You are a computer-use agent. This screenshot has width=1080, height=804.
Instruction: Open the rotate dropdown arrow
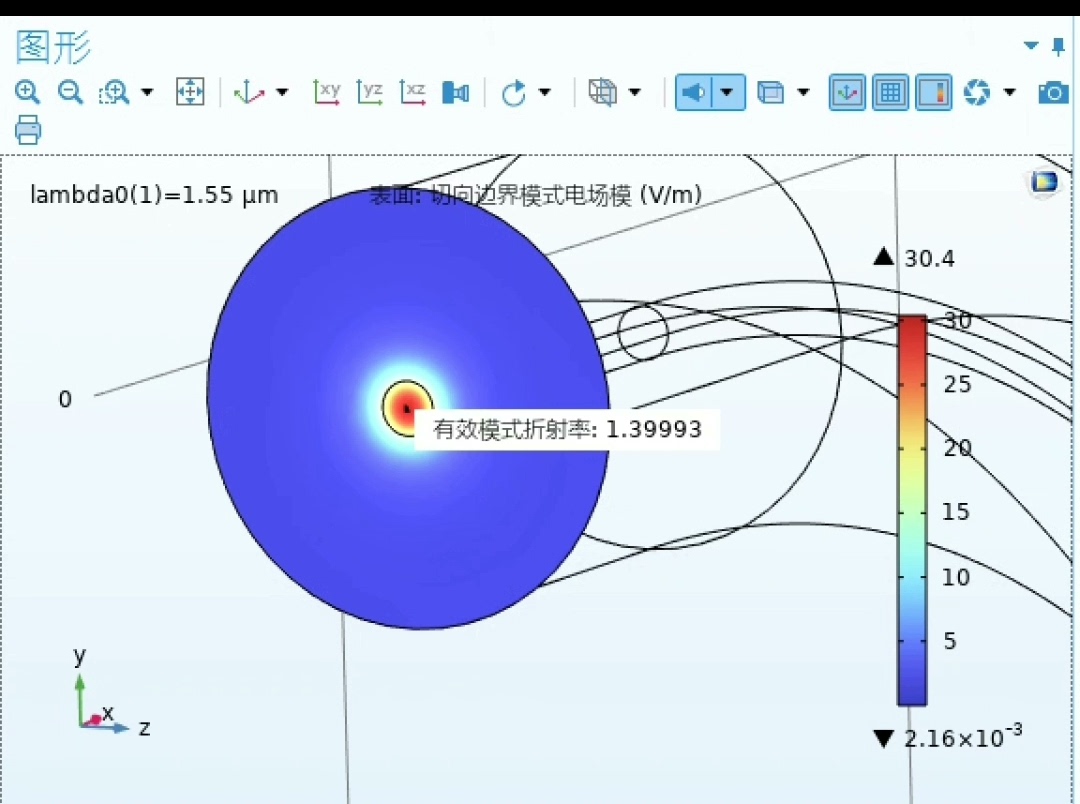(x=545, y=92)
